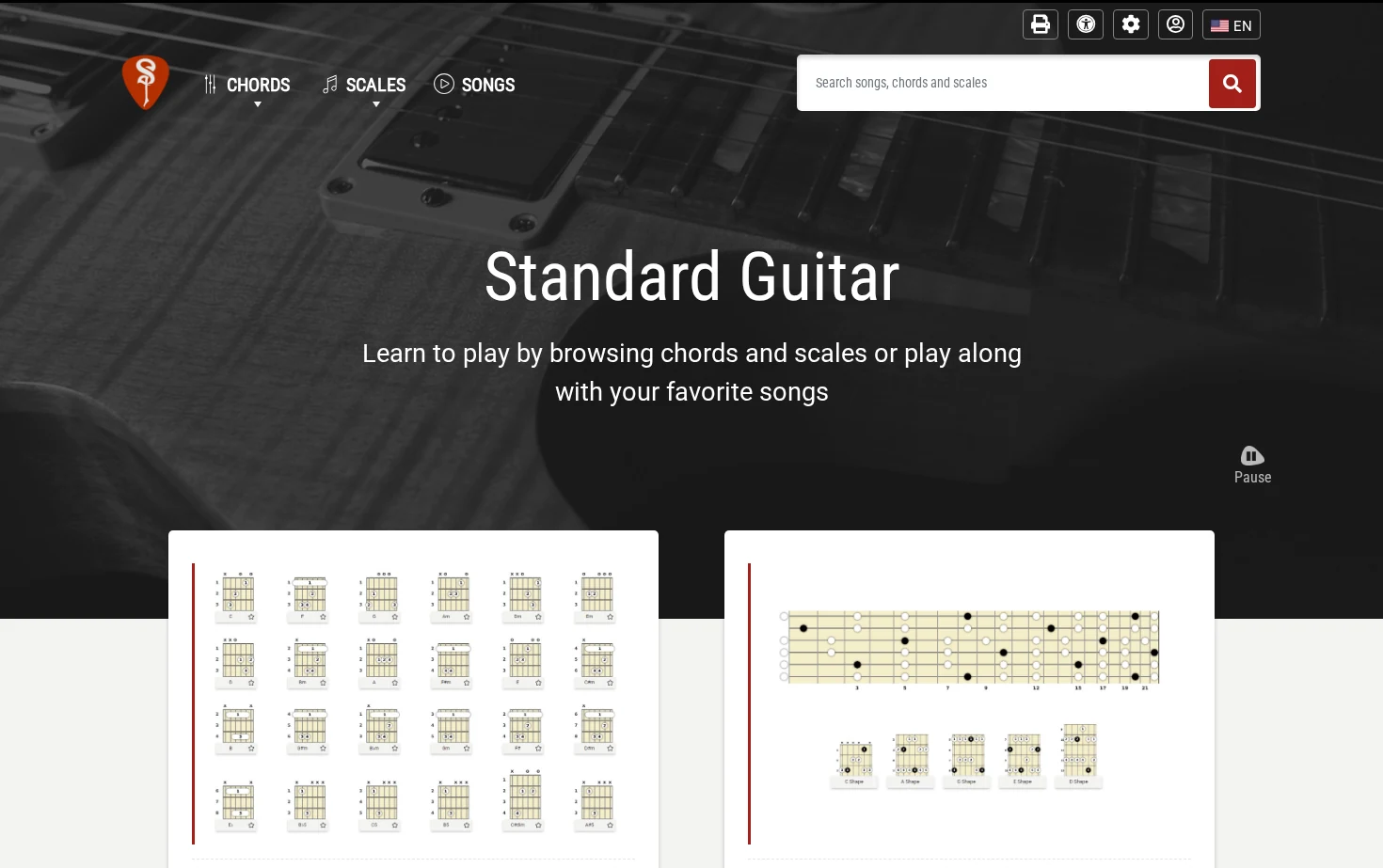Screen dimensions: 1383x868
Task: Click the red search magnifier button
Action: click(1232, 84)
